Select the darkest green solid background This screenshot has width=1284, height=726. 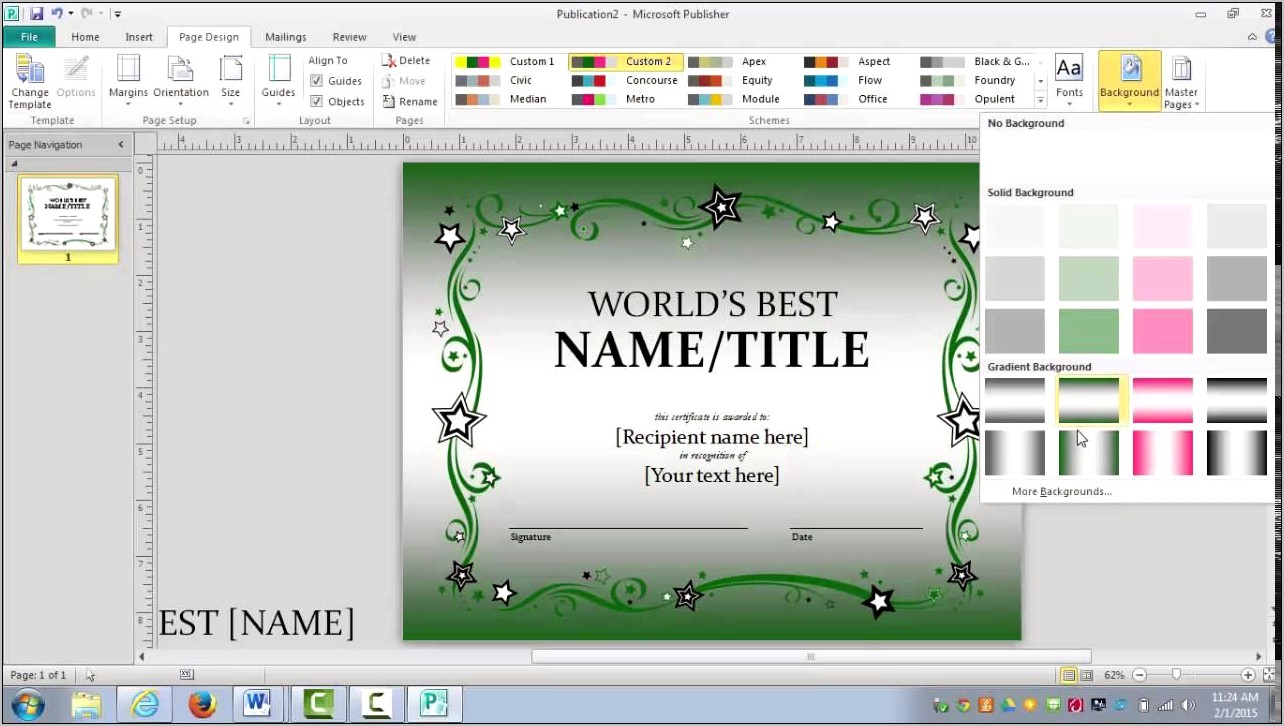(x=1088, y=331)
